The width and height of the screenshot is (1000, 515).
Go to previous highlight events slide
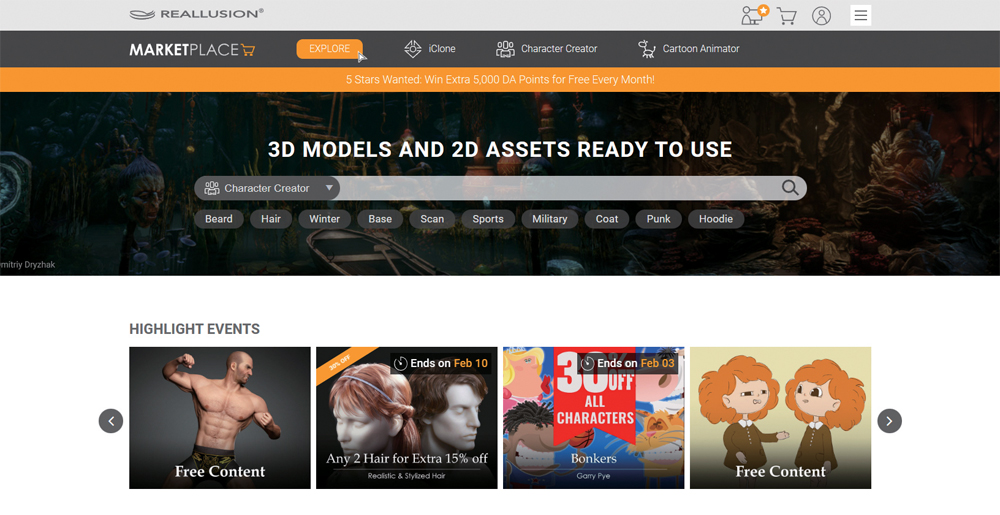tap(111, 421)
